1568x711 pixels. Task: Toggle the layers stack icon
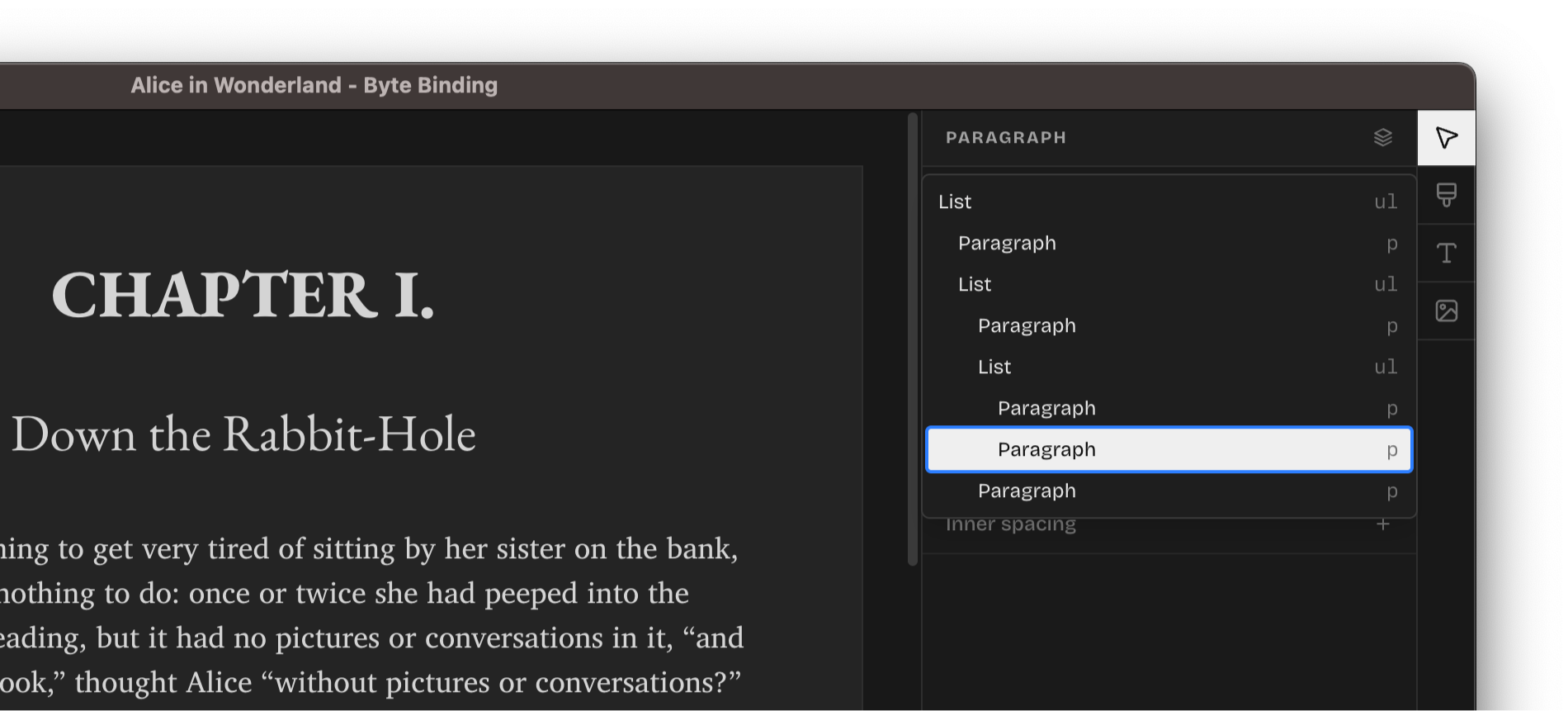click(x=1383, y=137)
